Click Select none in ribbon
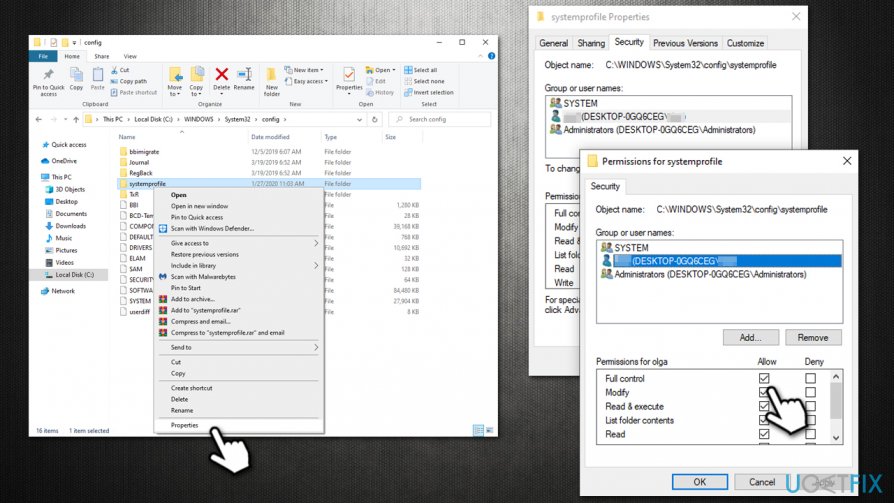 [x=424, y=81]
